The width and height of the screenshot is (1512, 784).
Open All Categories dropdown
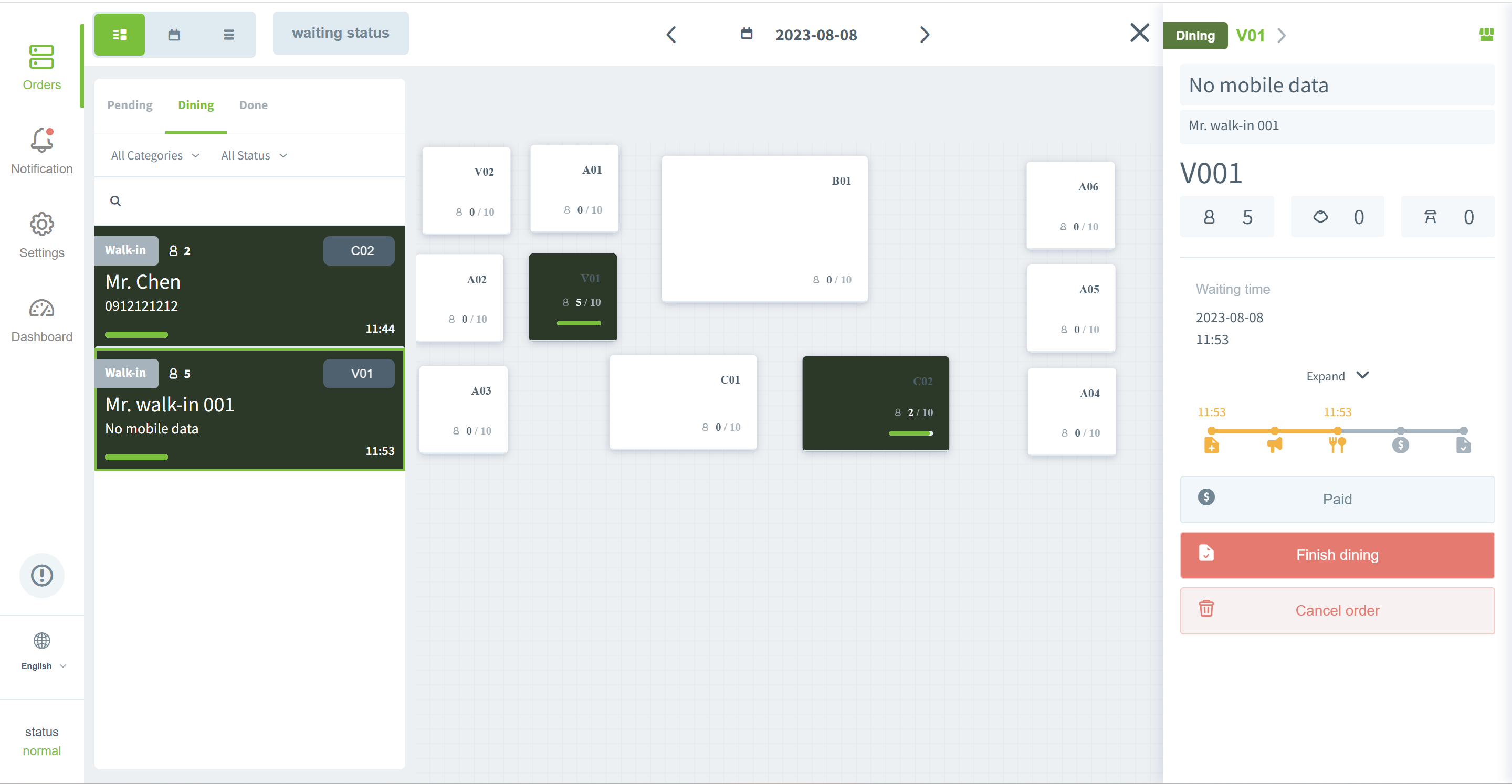(155, 155)
